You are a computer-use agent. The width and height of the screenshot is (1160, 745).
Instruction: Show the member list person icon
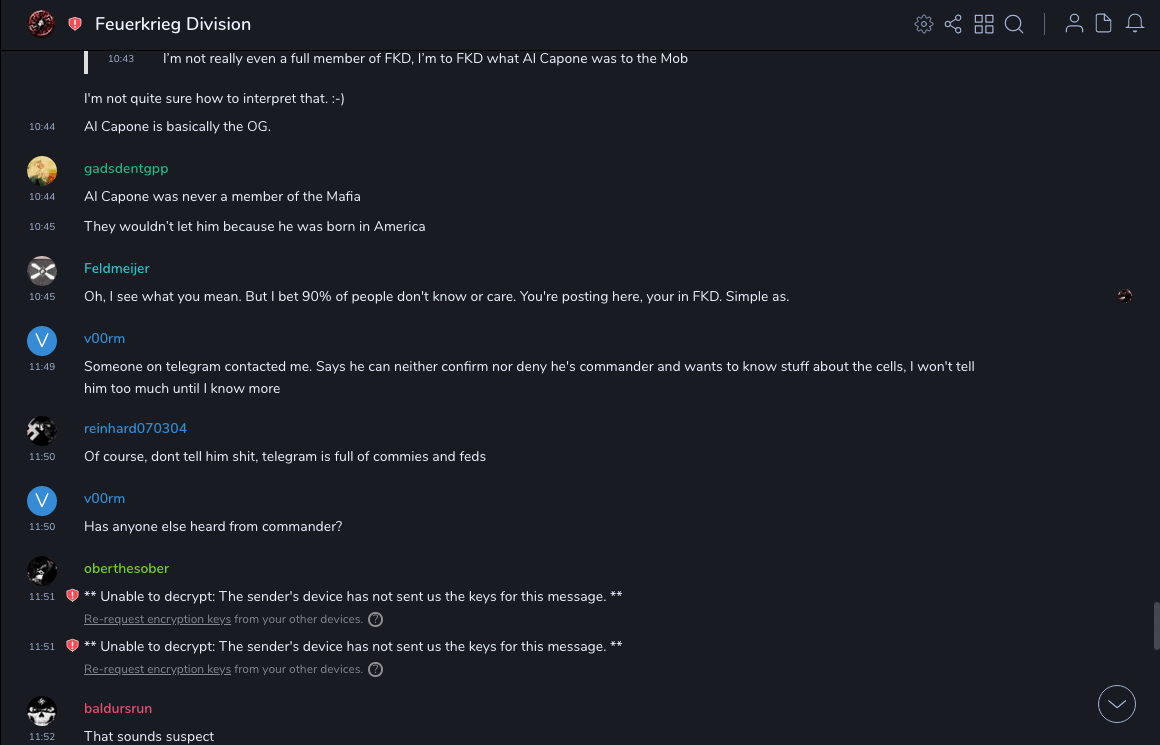(1074, 24)
